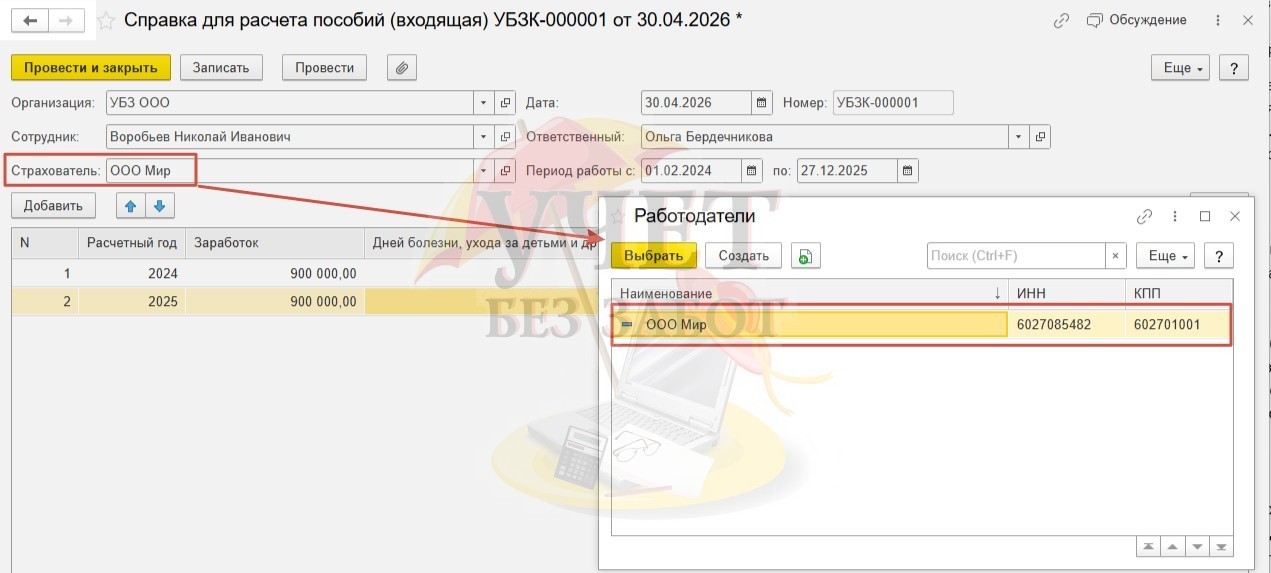Jump to the last record in the list
1271x573 pixels.
1221,547
